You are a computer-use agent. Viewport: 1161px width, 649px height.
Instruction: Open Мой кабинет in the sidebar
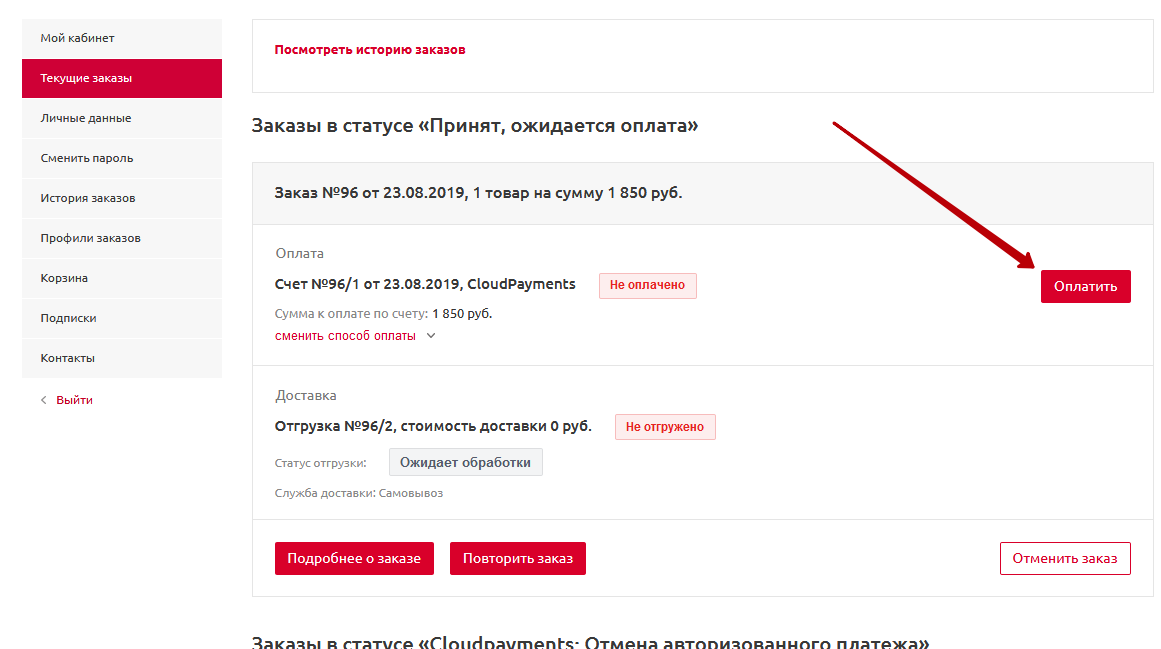click(121, 38)
